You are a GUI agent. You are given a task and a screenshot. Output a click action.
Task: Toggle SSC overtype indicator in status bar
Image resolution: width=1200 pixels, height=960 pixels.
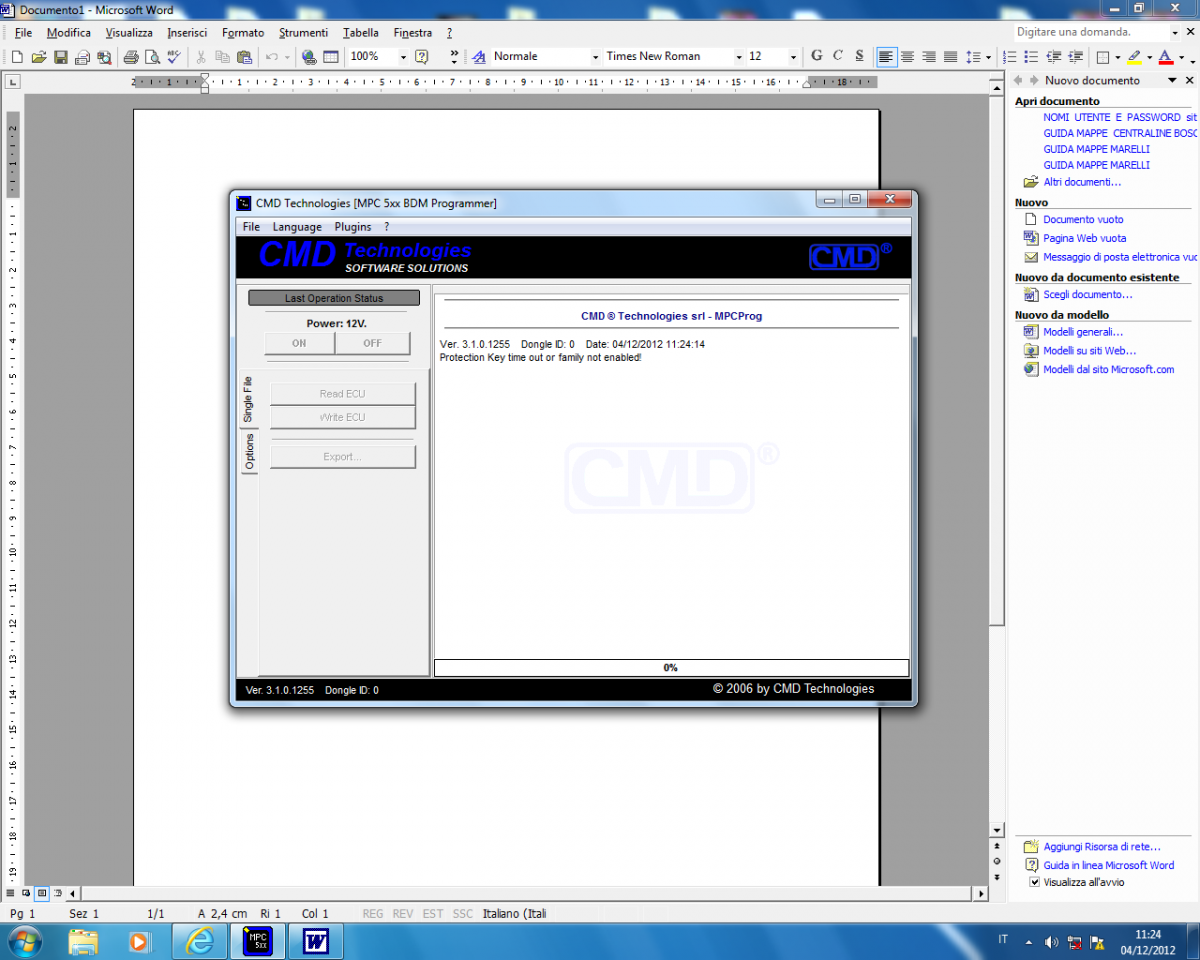[463, 913]
